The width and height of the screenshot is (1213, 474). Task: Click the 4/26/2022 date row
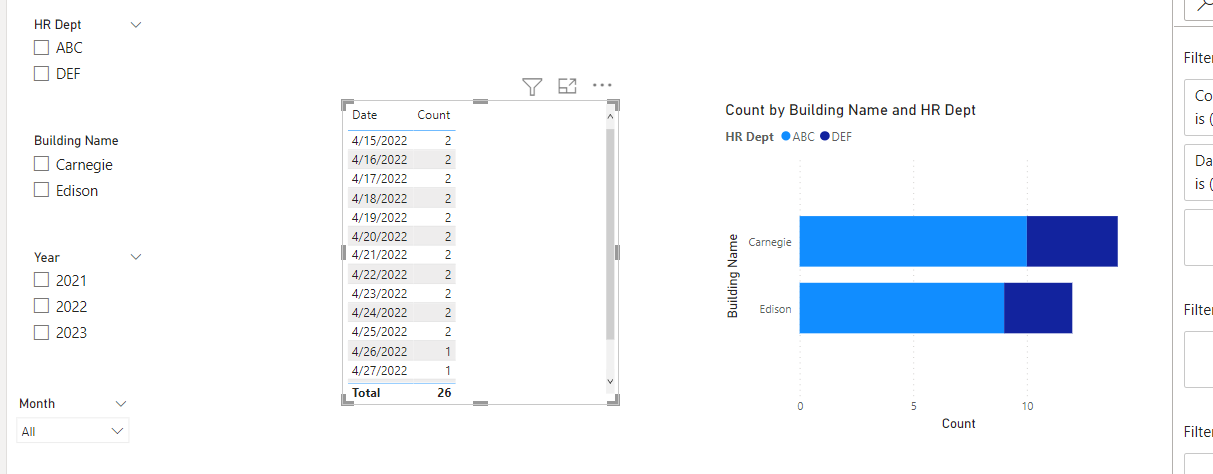click(401, 351)
